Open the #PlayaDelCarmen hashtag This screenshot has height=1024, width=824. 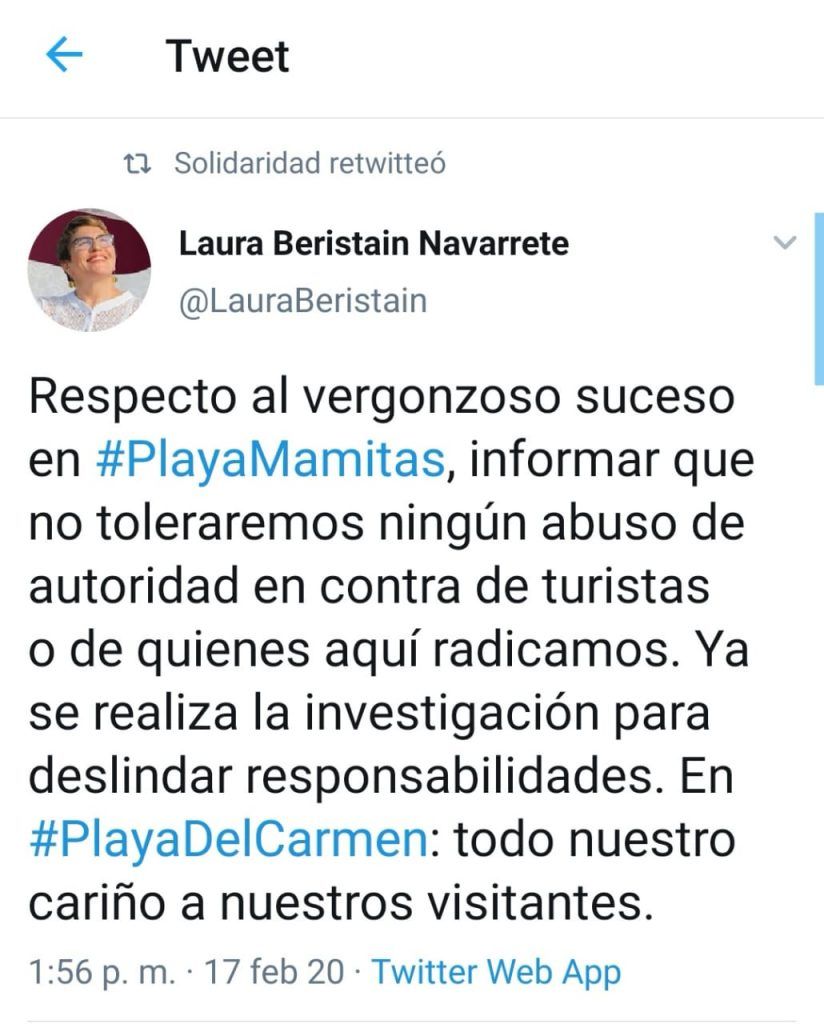click(x=229, y=840)
